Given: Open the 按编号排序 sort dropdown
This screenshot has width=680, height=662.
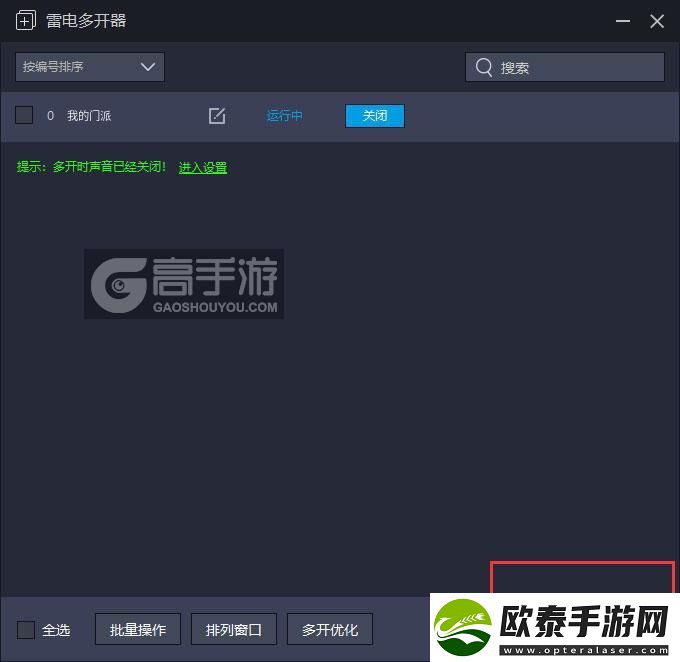Looking at the screenshot, I should pyautogui.click(x=90, y=67).
